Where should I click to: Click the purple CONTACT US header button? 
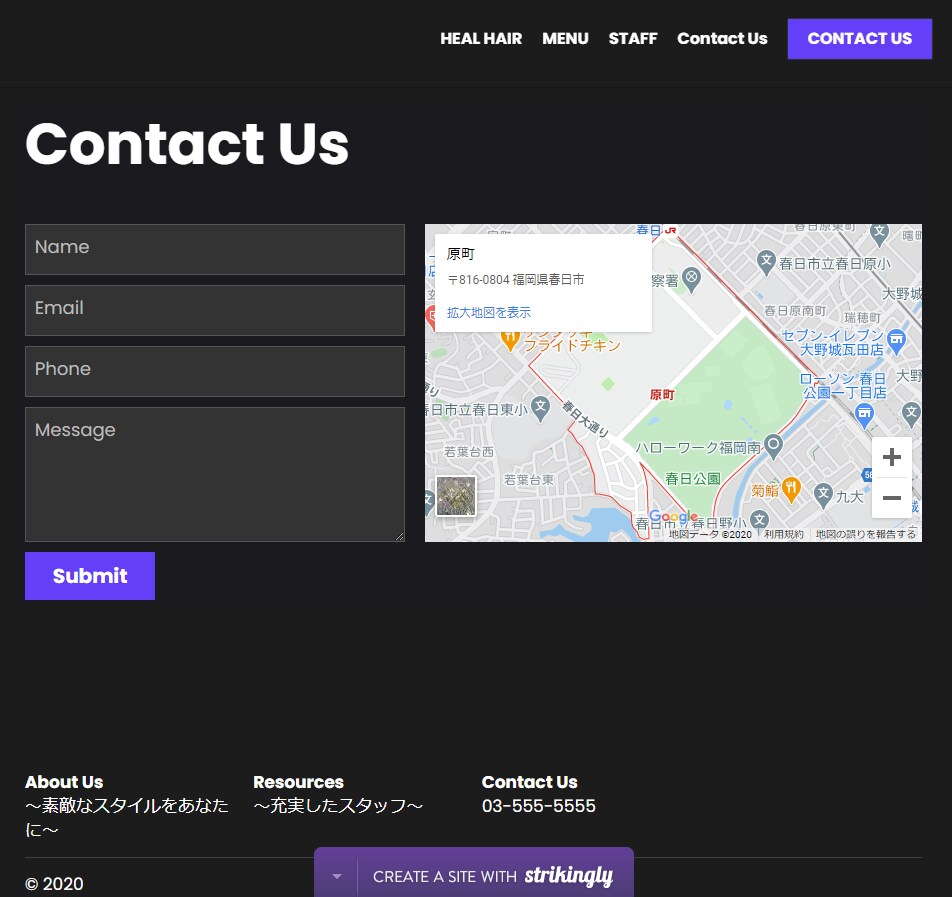click(x=860, y=39)
